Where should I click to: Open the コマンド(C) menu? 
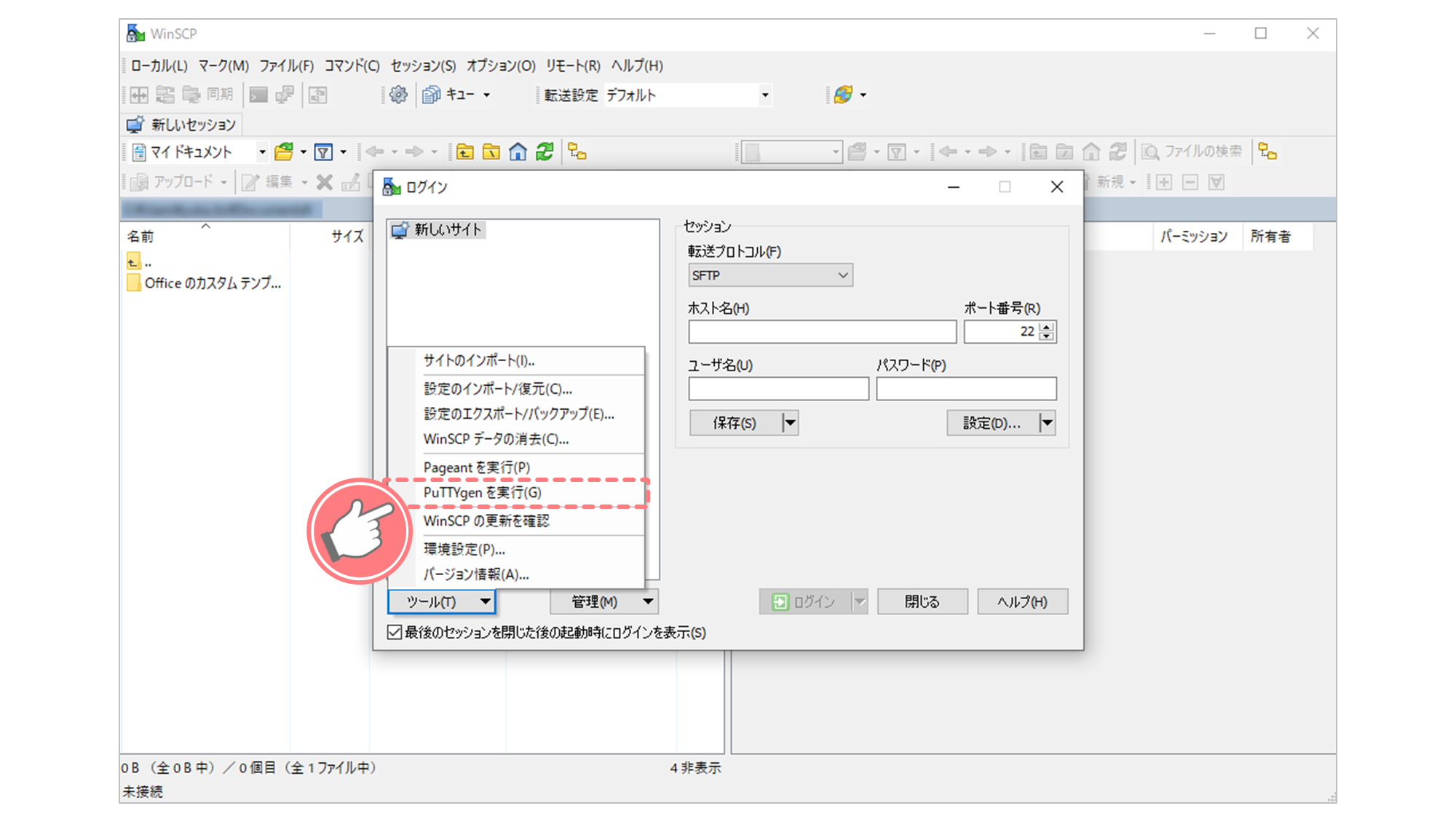point(352,66)
